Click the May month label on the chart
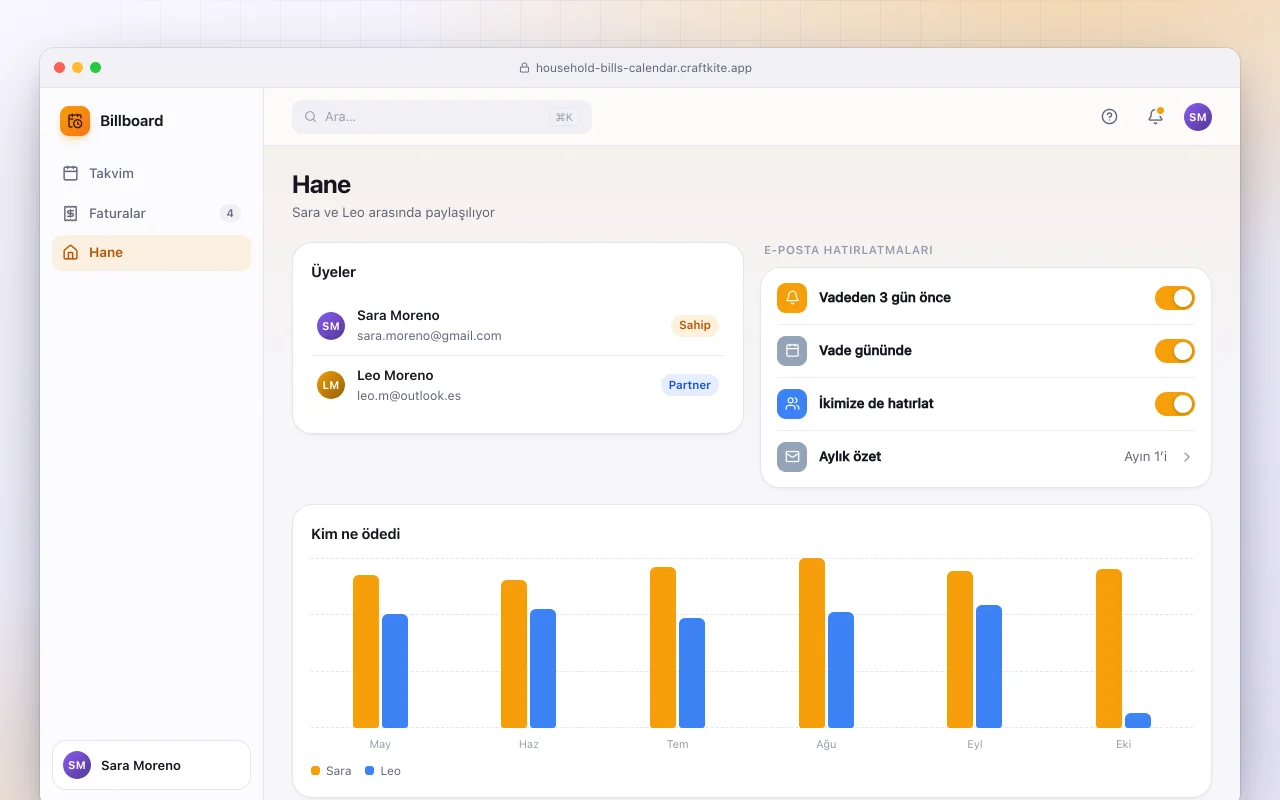The height and width of the screenshot is (800, 1280). click(380, 744)
